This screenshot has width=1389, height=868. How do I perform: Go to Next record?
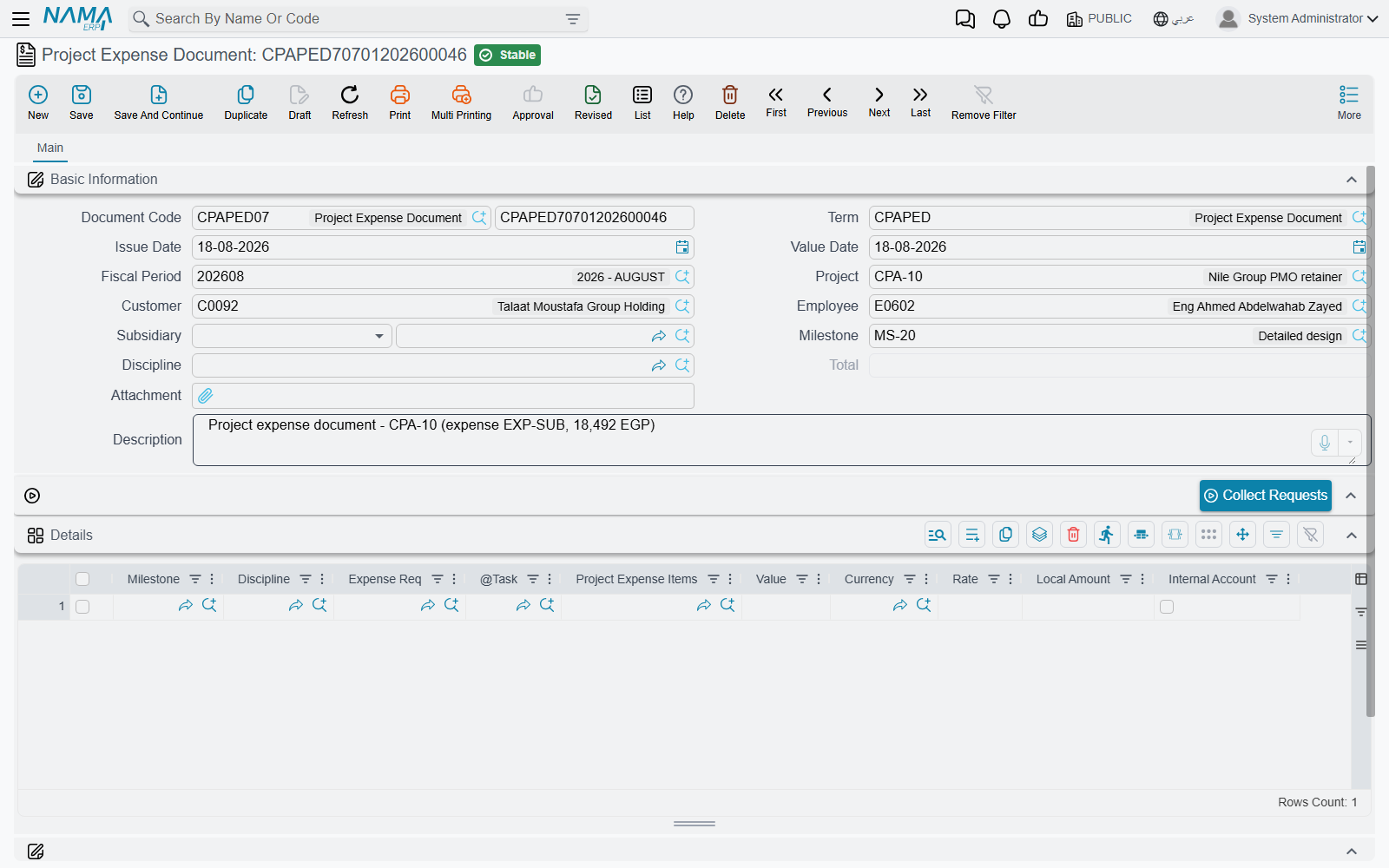pos(879,101)
